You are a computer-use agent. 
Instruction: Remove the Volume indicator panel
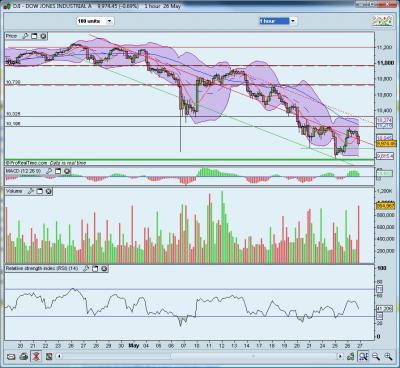pyautogui.click(x=49, y=191)
